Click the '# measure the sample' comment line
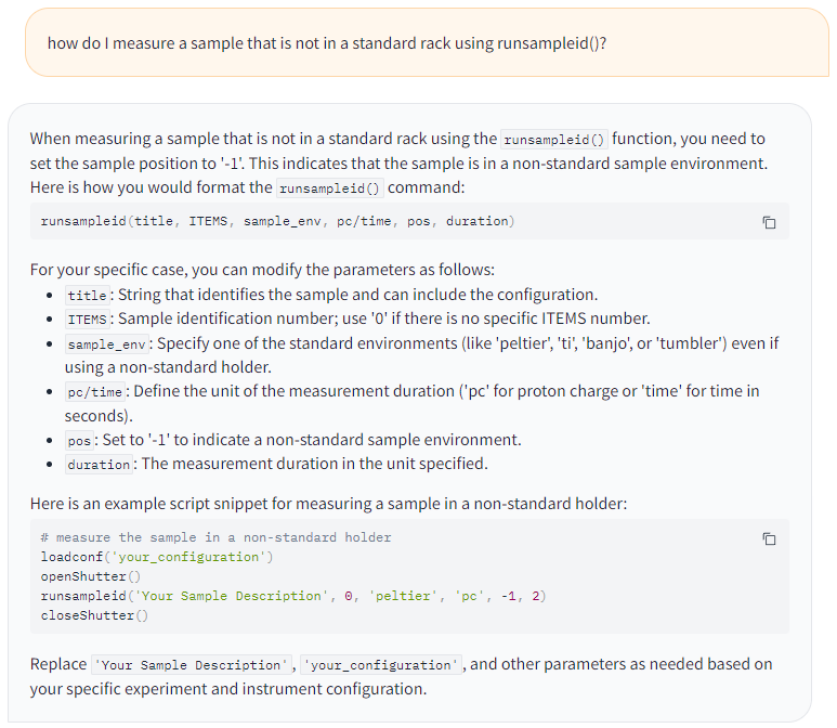 pyautogui.click(x=216, y=538)
